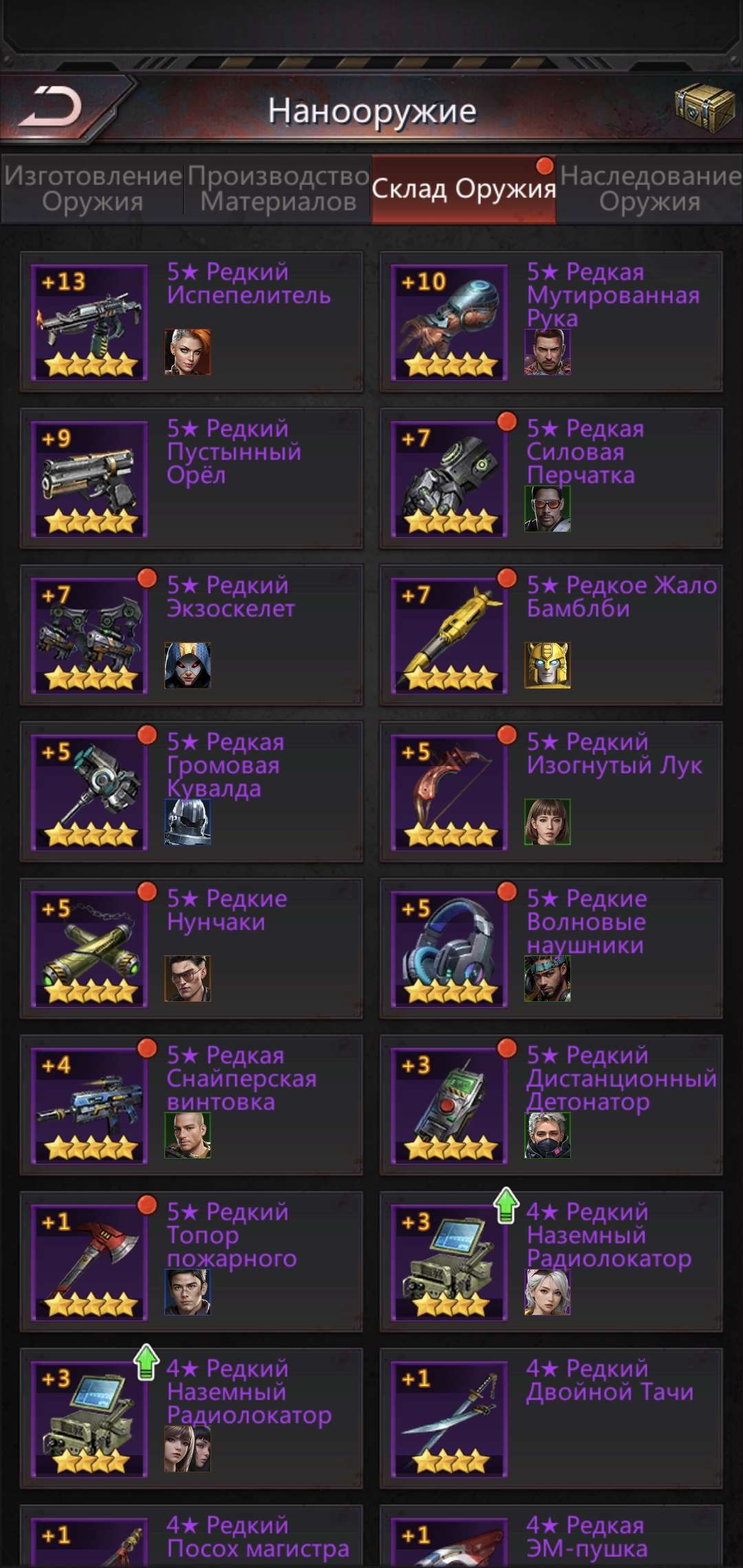Switch to Производство Материалов tab
This screenshot has width=743, height=1568.
(x=278, y=189)
